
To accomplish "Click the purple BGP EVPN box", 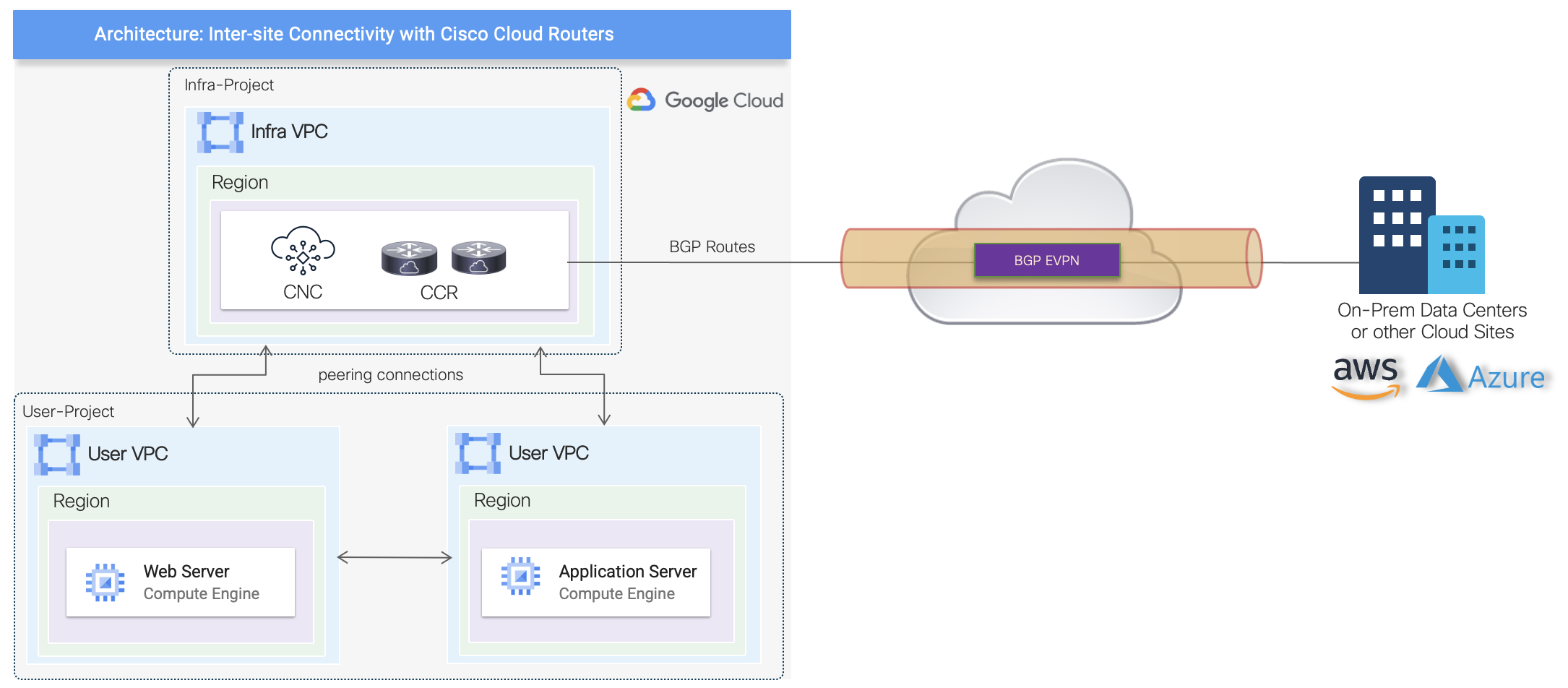I will pyautogui.click(x=1046, y=260).
